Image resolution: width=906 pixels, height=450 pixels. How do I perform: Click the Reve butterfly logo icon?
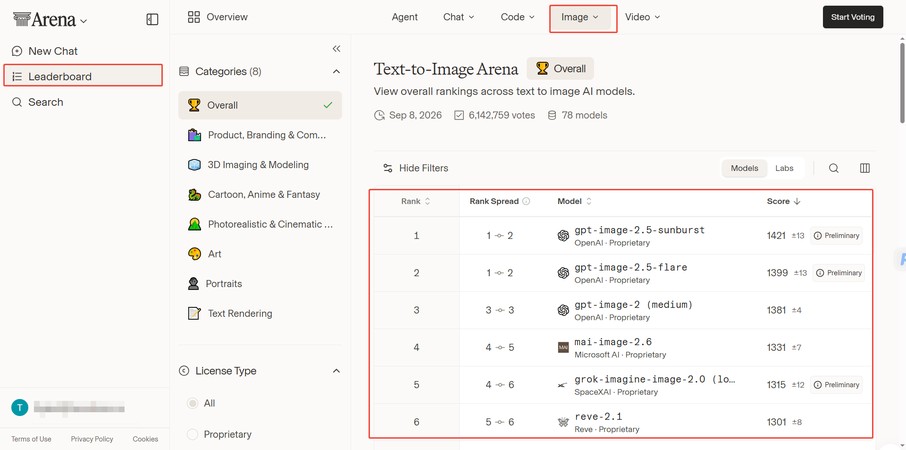[563, 422]
